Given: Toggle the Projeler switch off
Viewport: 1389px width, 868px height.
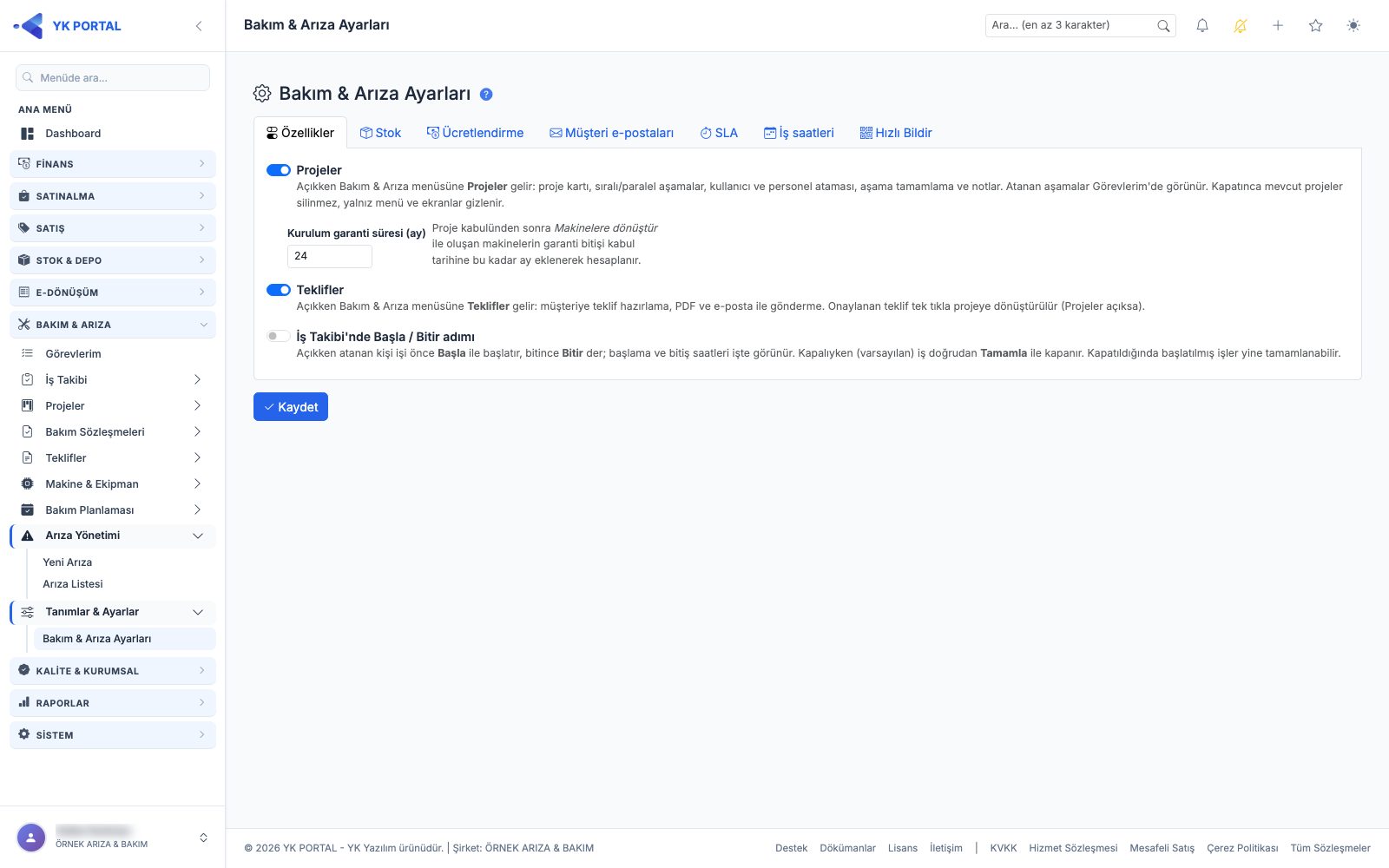Looking at the screenshot, I should coord(279,170).
